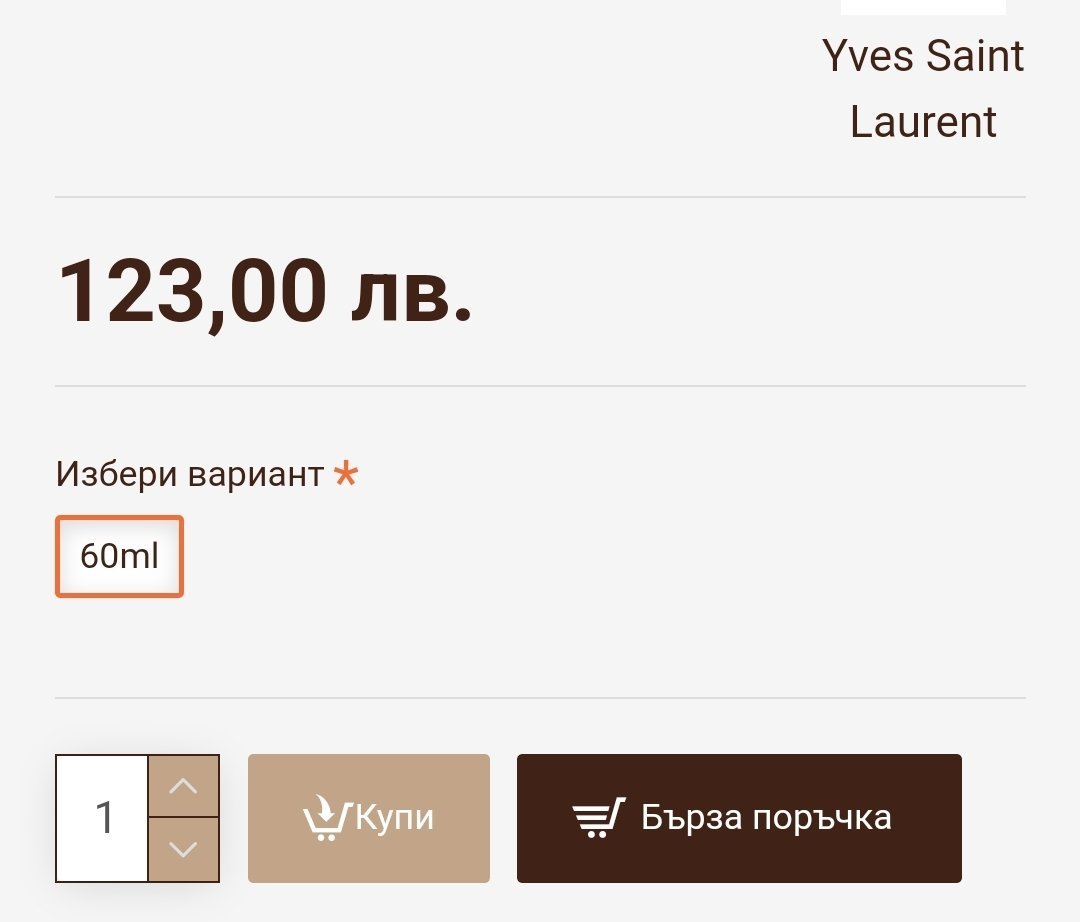This screenshot has height=922, width=1080.
Task: Click the Бърза поръчка text label
Action: (x=766, y=818)
